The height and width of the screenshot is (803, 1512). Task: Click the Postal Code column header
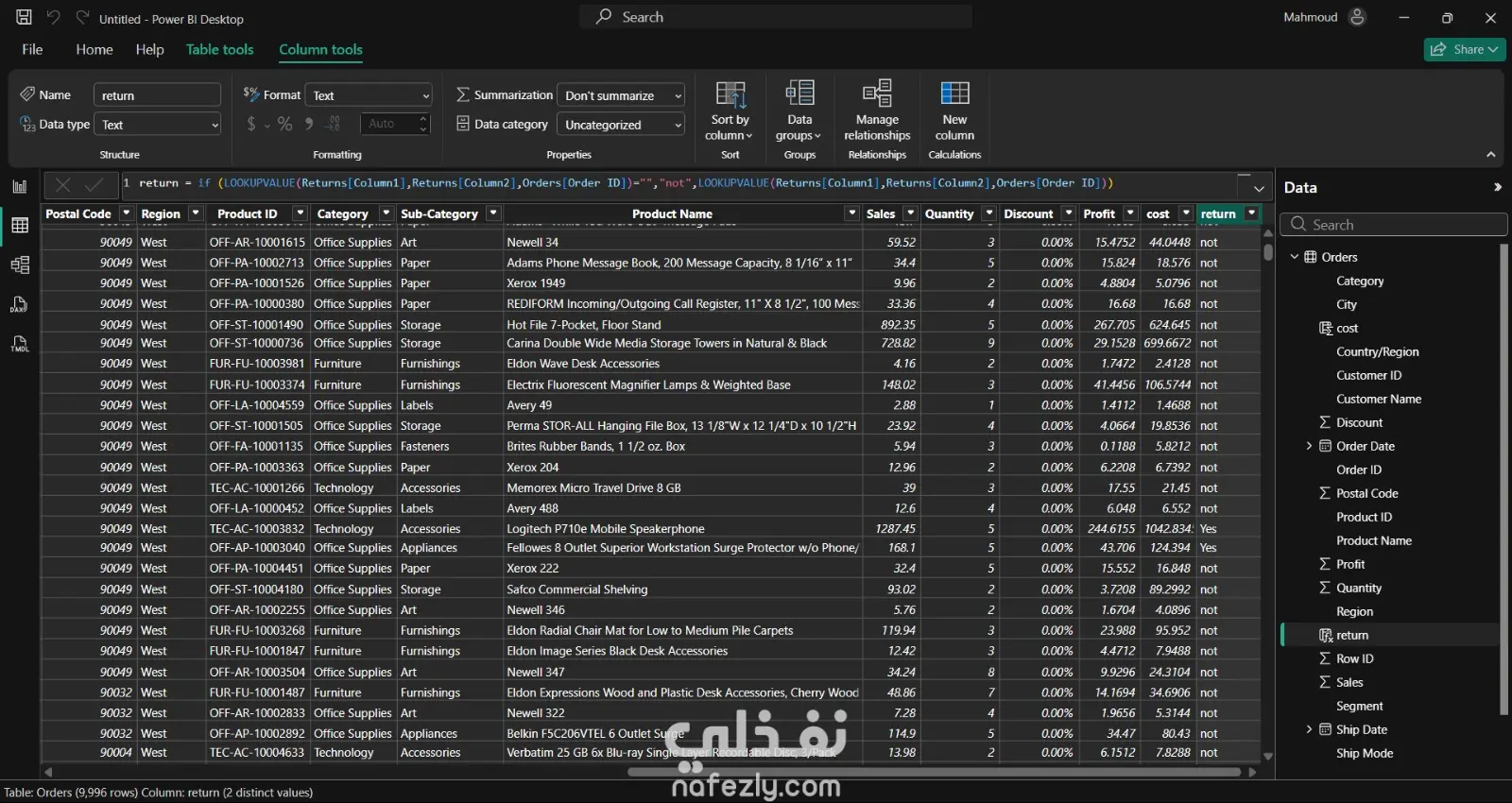click(78, 214)
